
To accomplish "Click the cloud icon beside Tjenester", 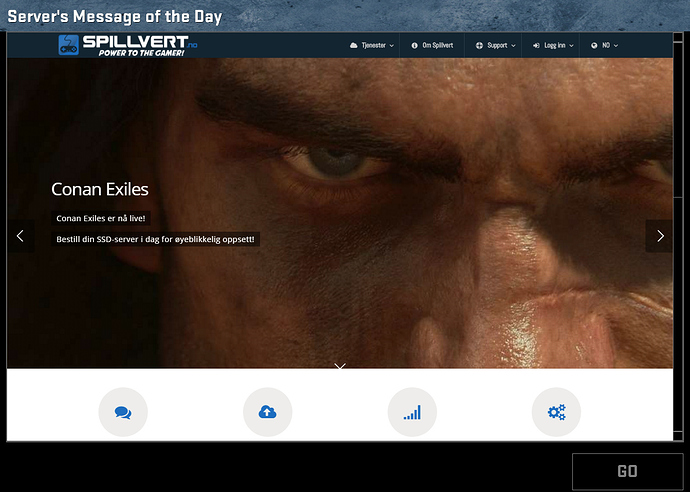I will pos(353,45).
